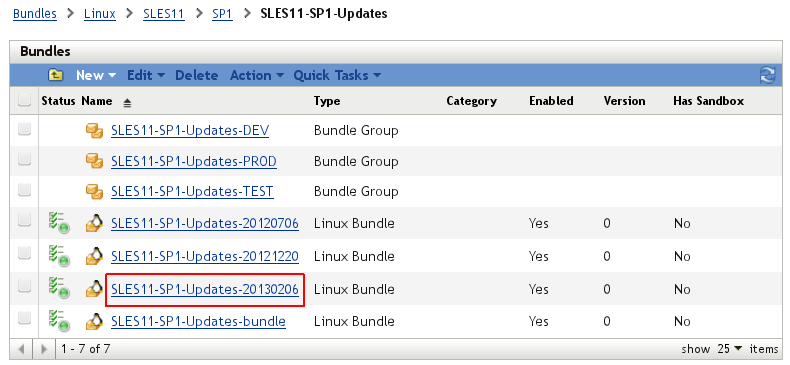Click the previous page arrow in pager
This screenshot has height=365, width=790.
pos(21,349)
